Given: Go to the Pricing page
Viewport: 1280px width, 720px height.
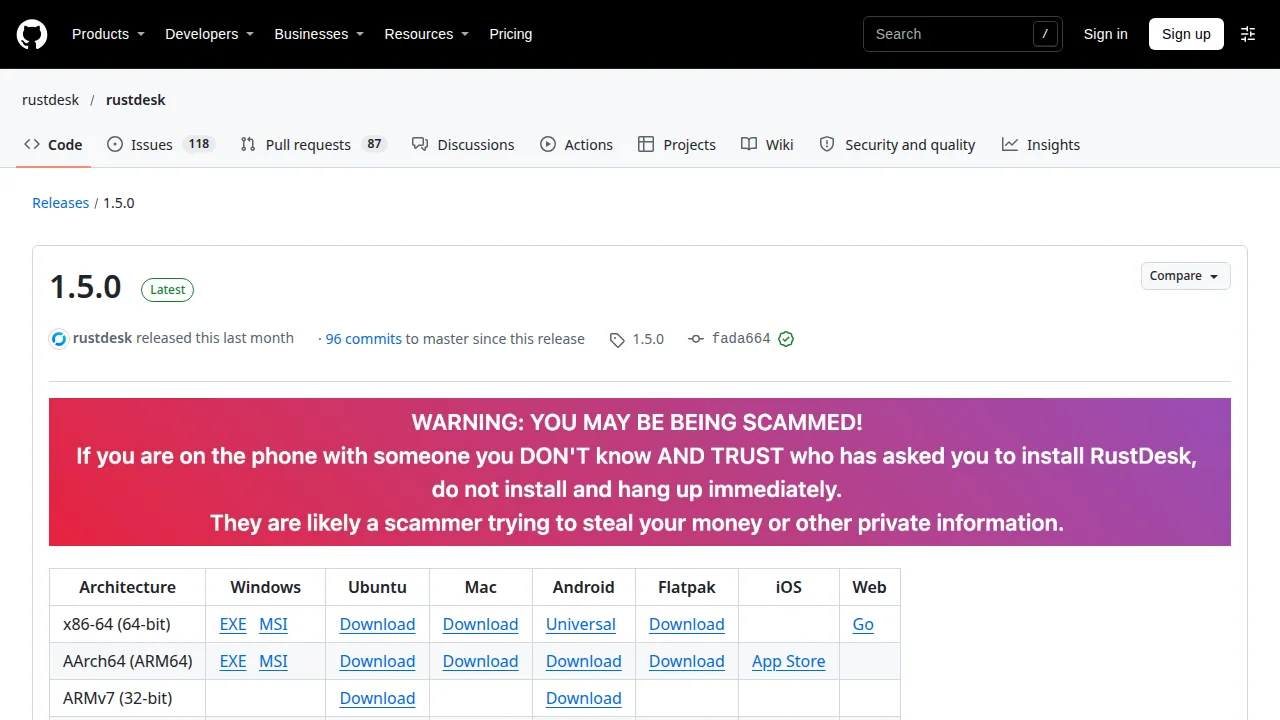Looking at the screenshot, I should [x=511, y=34].
